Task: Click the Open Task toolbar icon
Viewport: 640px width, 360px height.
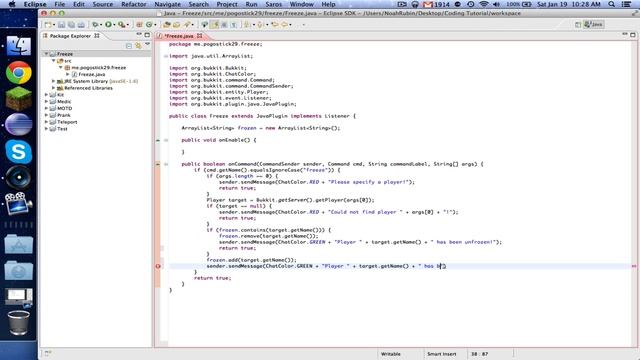Action: point(176,24)
